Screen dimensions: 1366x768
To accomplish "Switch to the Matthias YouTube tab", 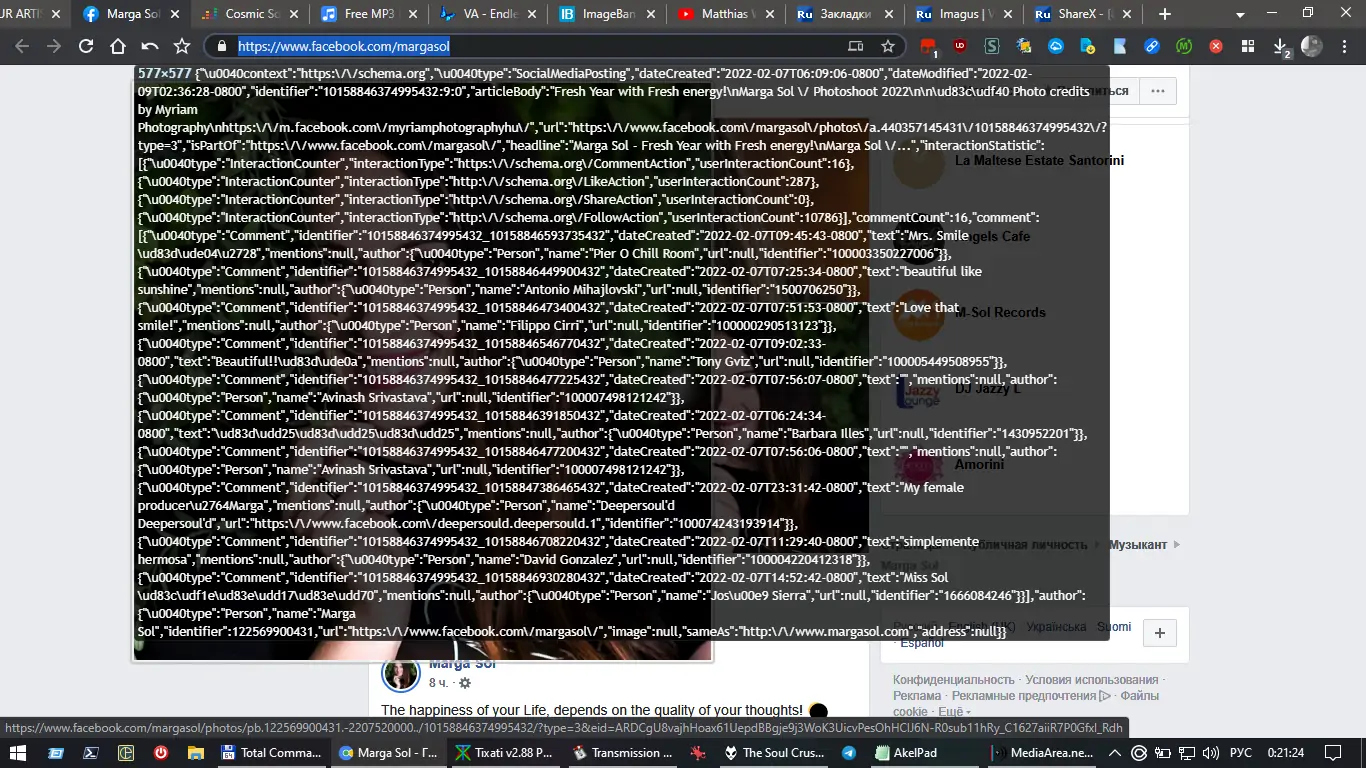I will click(x=725, y=14).
